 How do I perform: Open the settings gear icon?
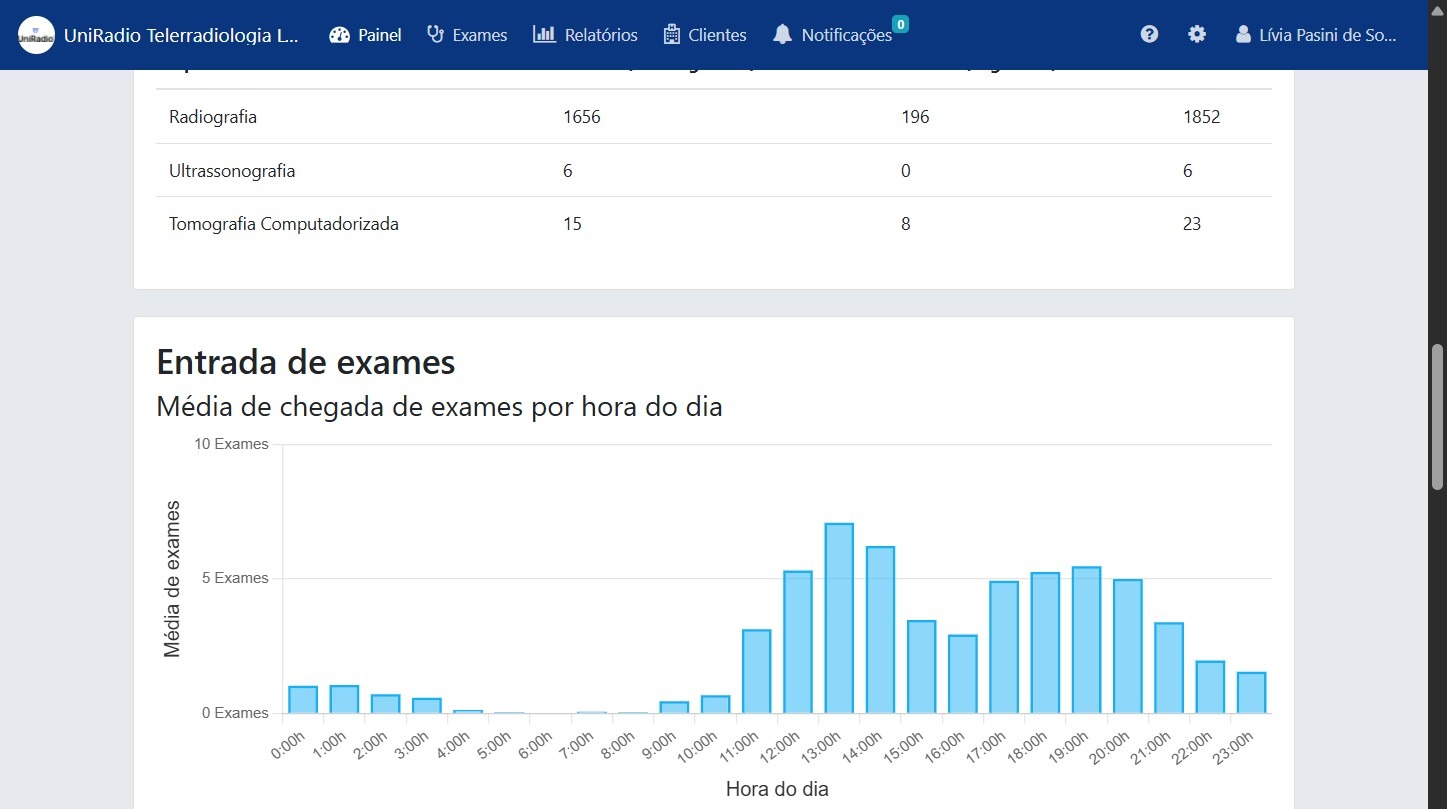[1196, 34]
